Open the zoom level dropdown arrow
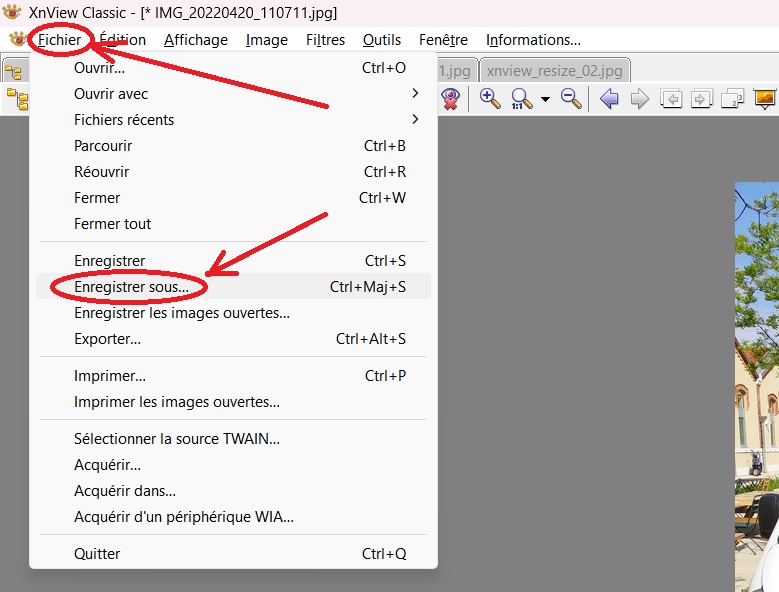This screenshot has width=779, height=592. tap(545, 99)
